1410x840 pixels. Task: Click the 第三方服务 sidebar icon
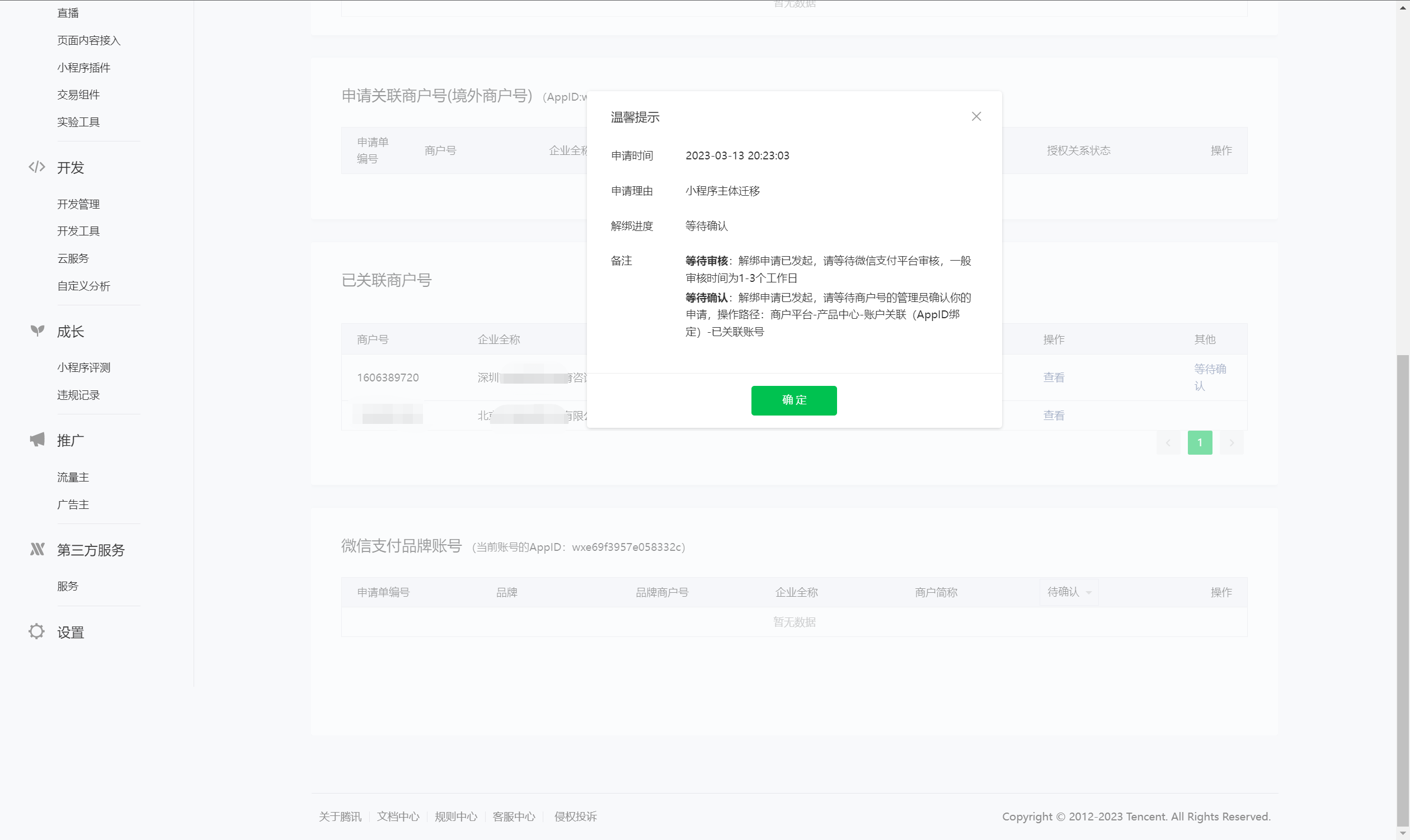(x=37, y=549)
